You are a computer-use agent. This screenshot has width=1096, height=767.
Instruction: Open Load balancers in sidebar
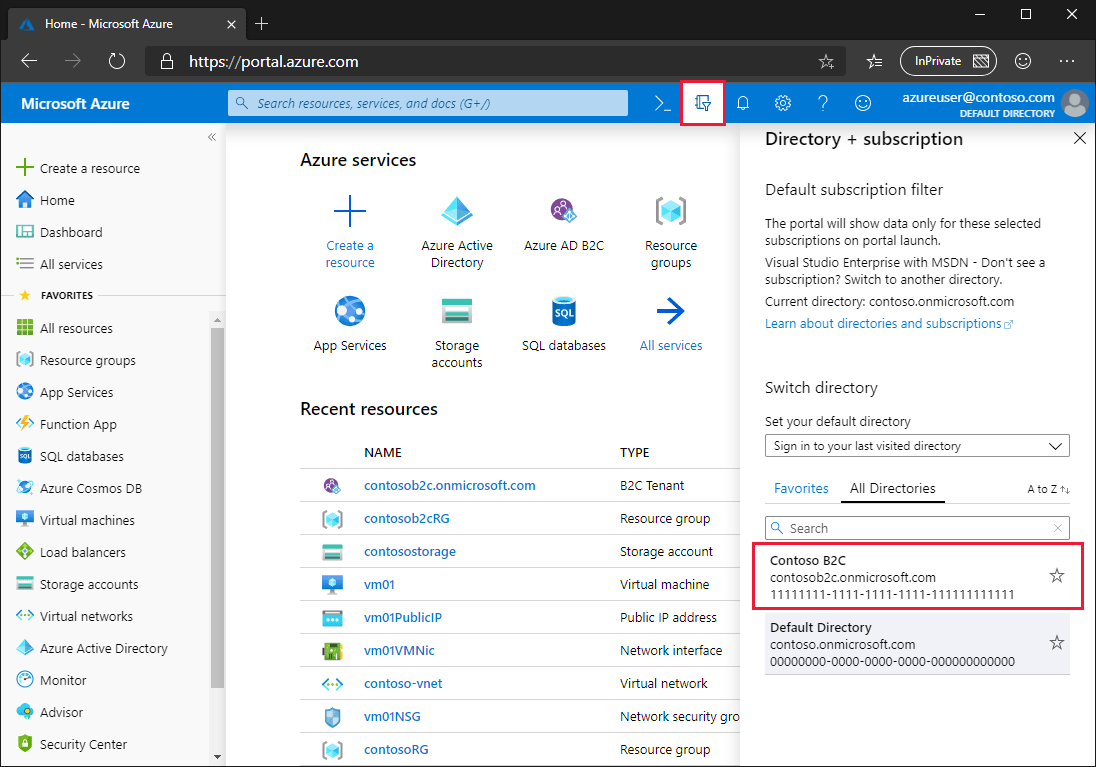tap(71, 552)
